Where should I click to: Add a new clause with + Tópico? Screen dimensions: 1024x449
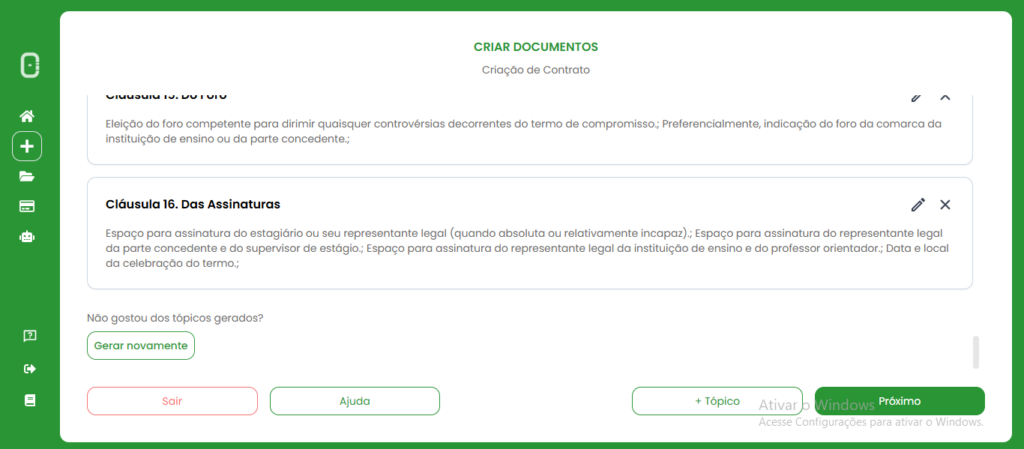[x=716, y=401]
